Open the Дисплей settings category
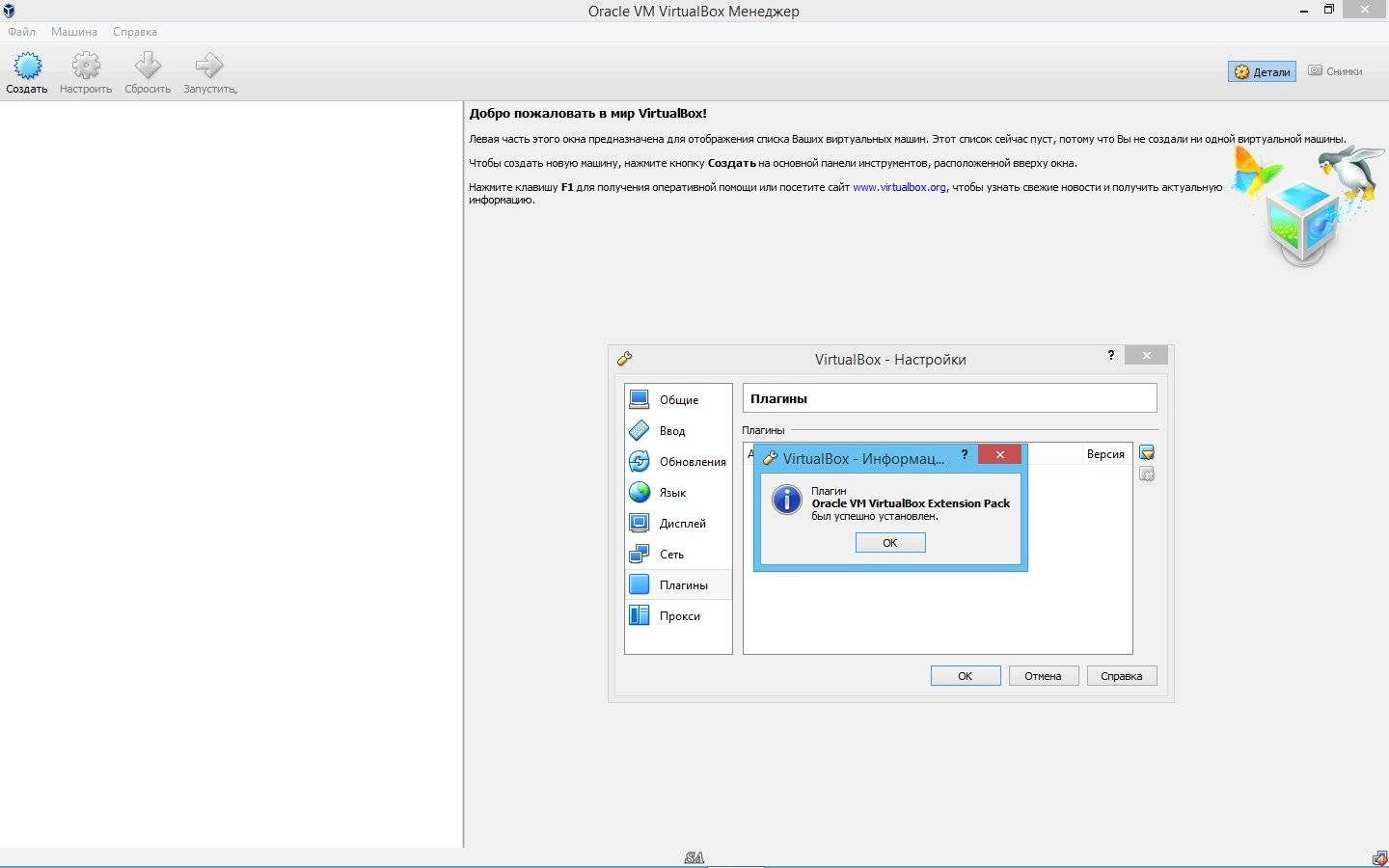The image size is (1389, 868). pyautogui.click(x=678, y=523)
